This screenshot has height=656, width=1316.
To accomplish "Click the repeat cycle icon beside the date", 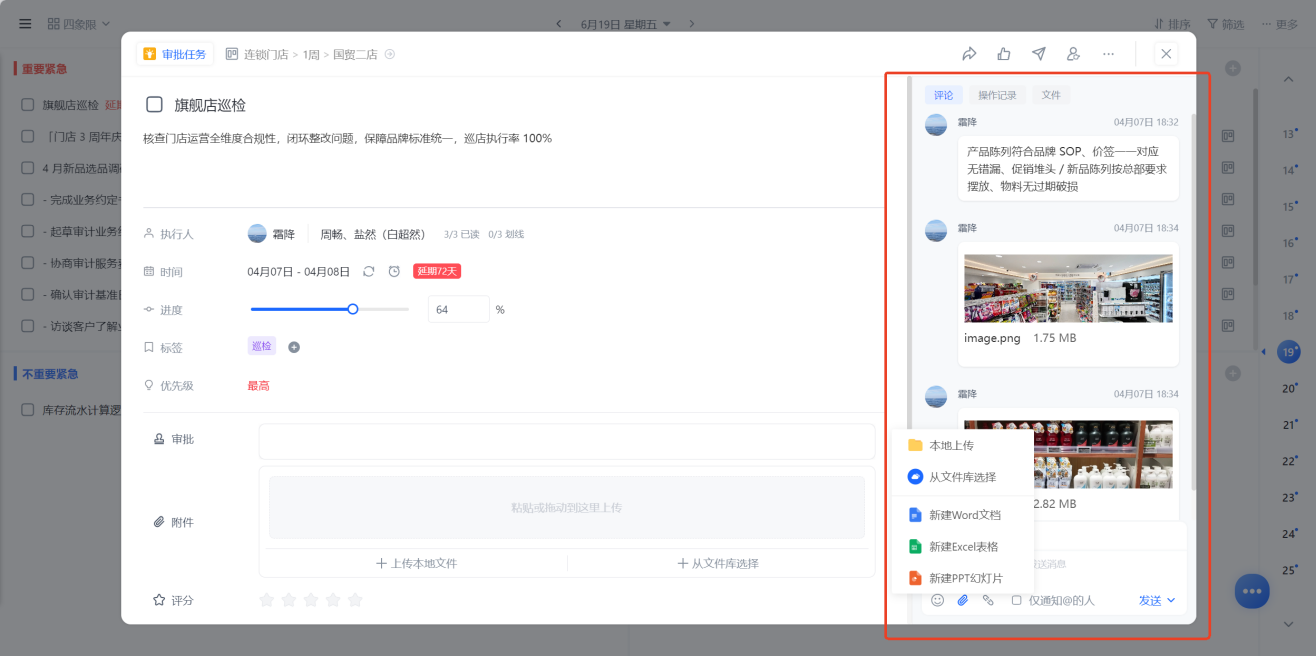I will [x=369, y=271].
